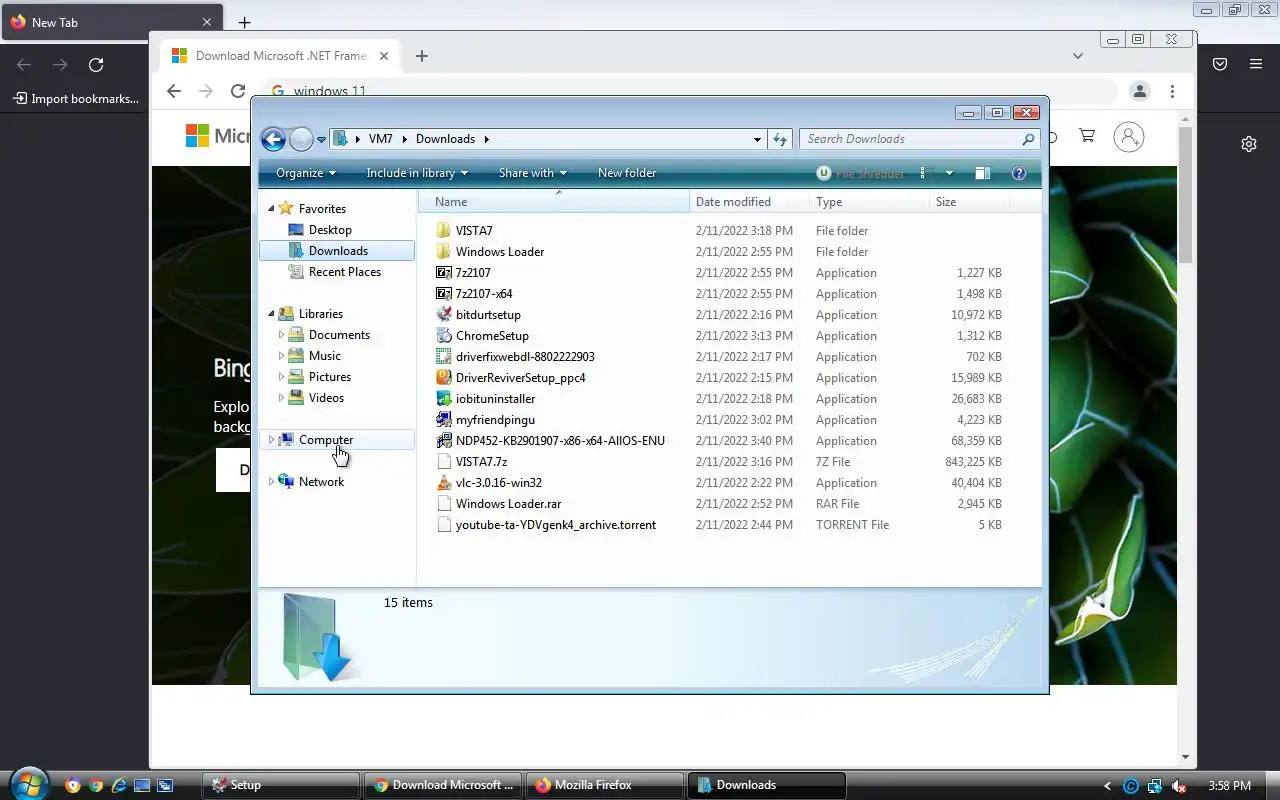Click the Download Microsoft .NET Chrome tab
Screen dimensions: 1280x800
280,56
